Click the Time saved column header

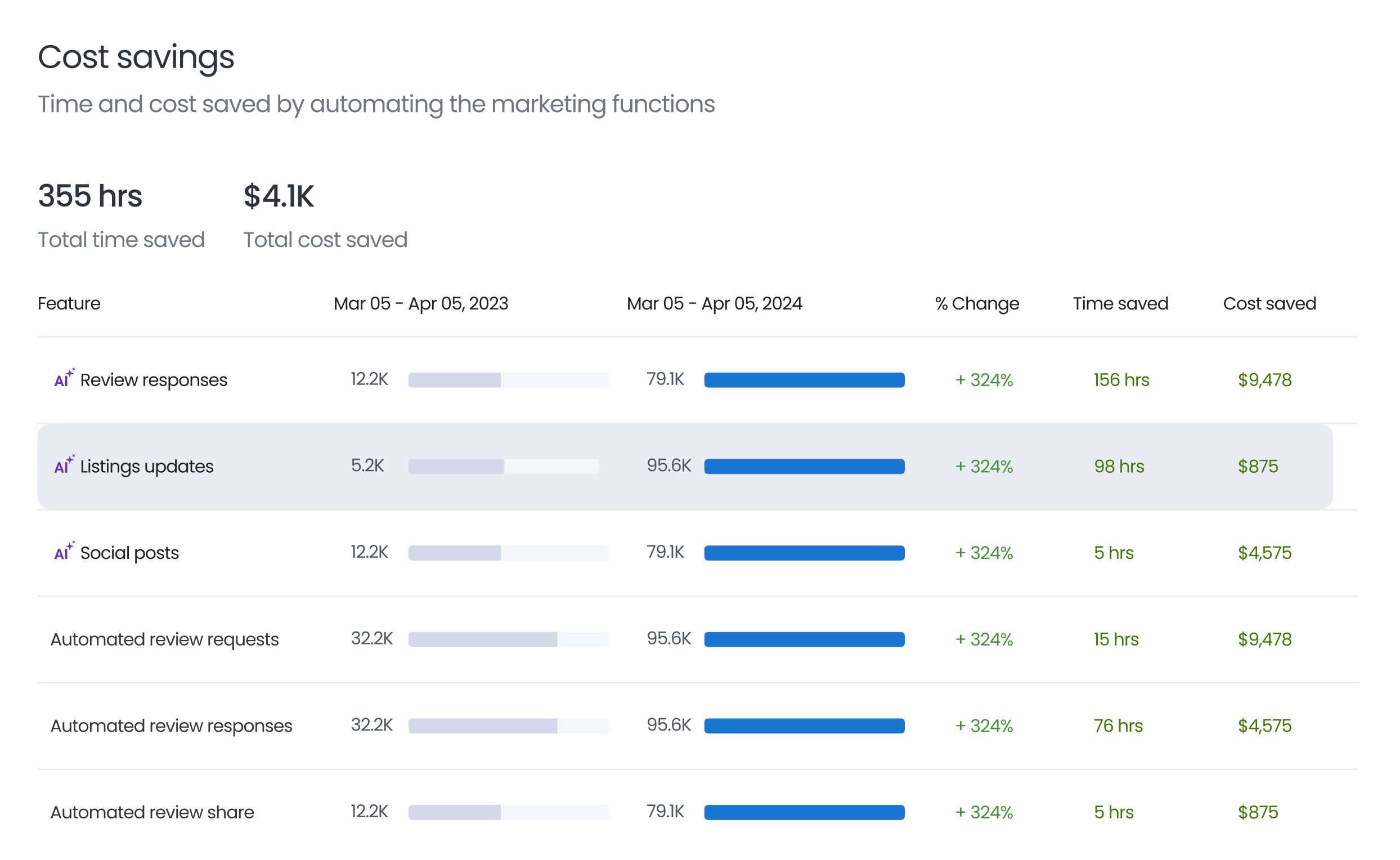pyautogui.click(x=1120, y=304)
